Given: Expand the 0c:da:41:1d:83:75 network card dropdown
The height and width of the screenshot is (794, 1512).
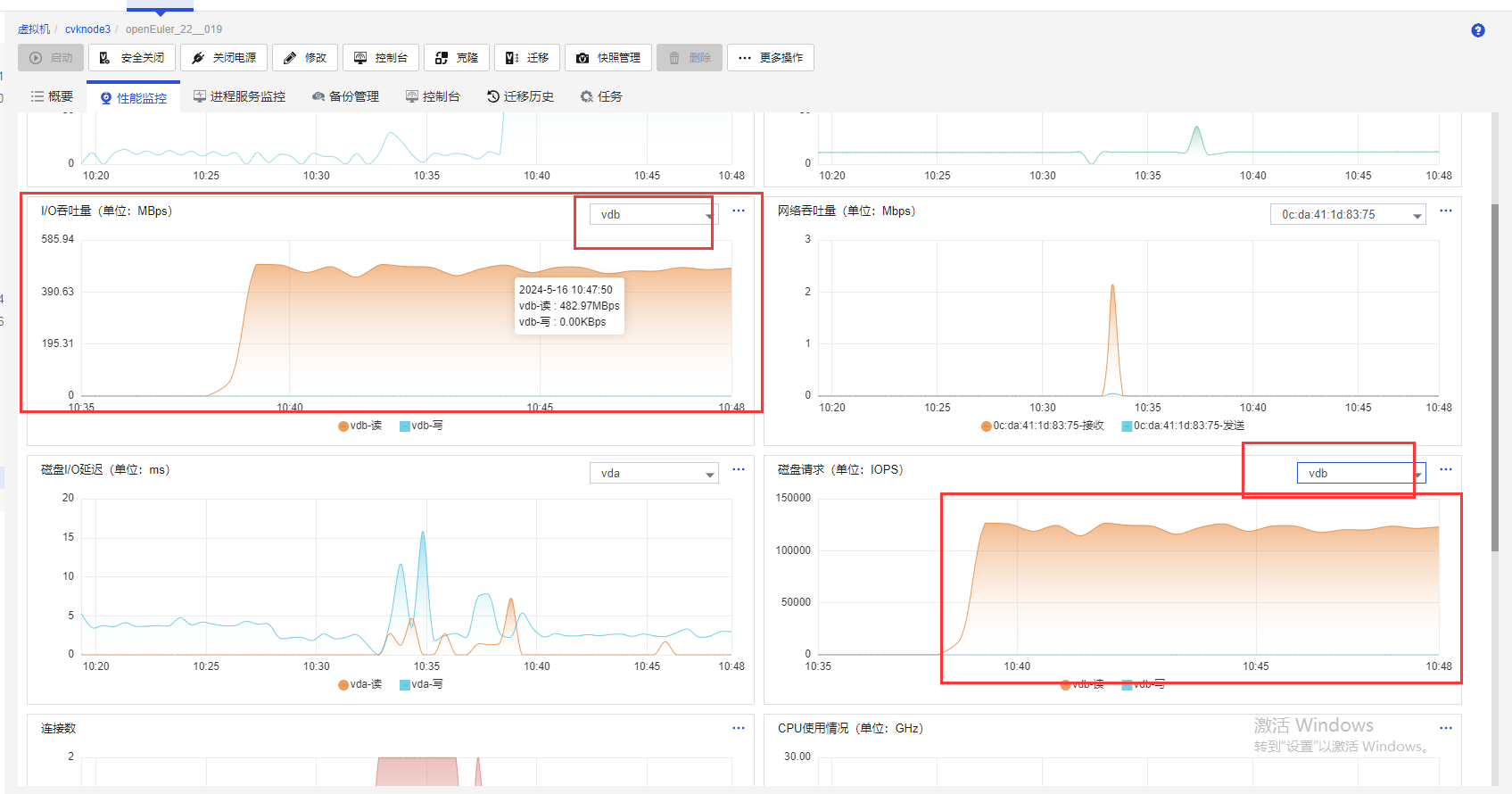Looking at the screenshot, I should pyautogui.click(x=1348, y=214).
